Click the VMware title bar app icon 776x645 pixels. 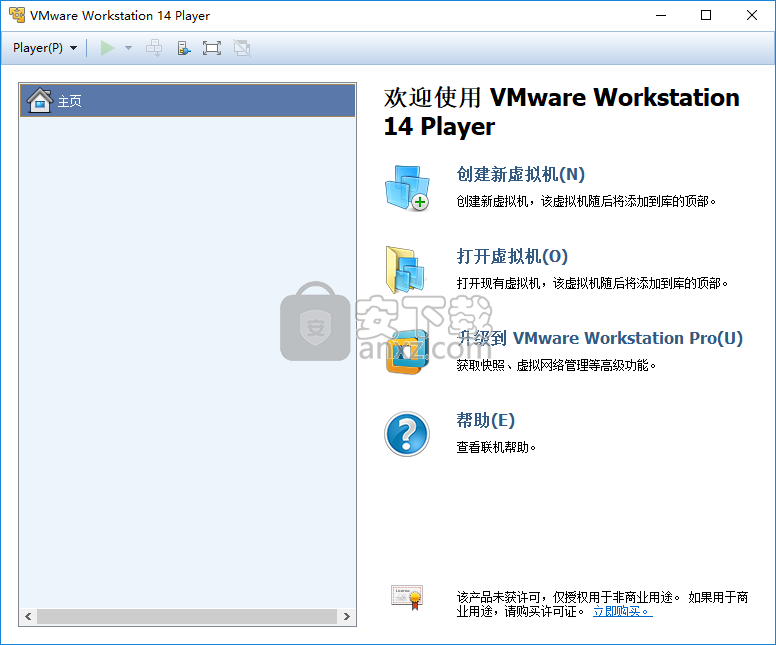[x=17, y=15]
